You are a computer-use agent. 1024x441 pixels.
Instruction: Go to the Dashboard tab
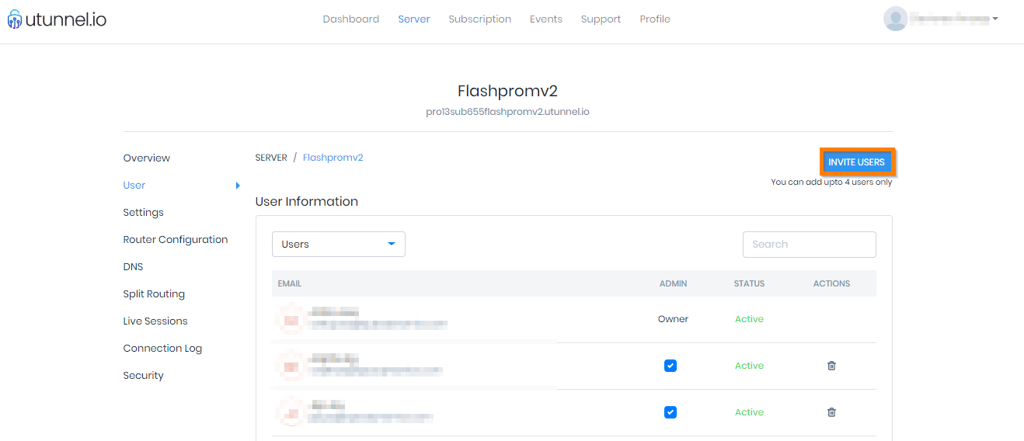tap(351, 19)
